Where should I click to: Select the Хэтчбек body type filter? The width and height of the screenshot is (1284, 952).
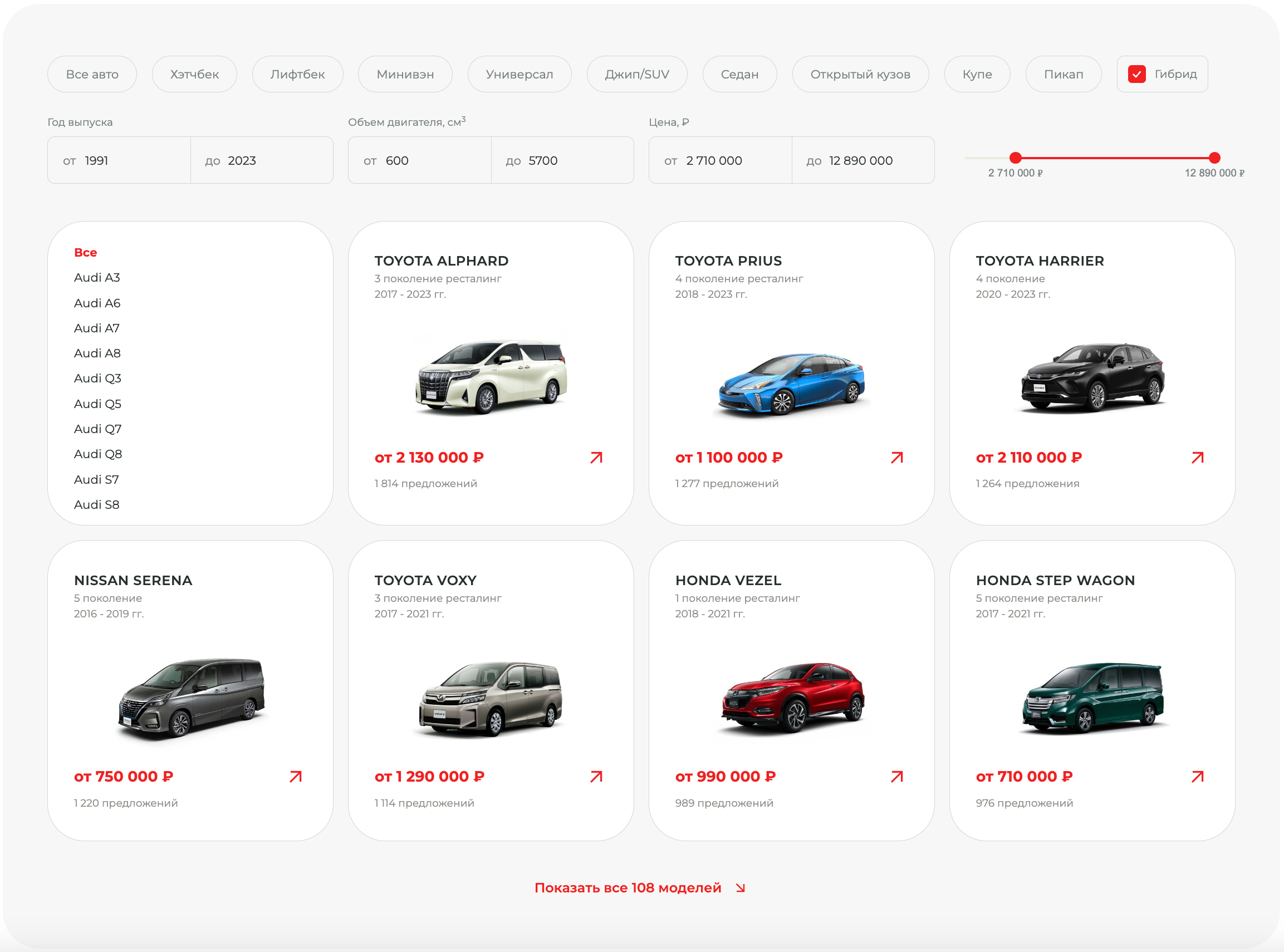pos(194,75)
